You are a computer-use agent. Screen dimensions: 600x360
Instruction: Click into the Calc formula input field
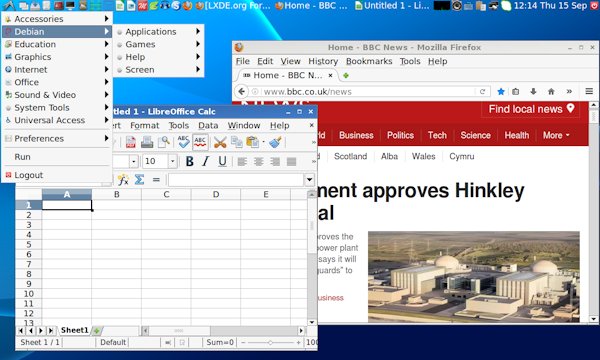[x=236, y=180]
